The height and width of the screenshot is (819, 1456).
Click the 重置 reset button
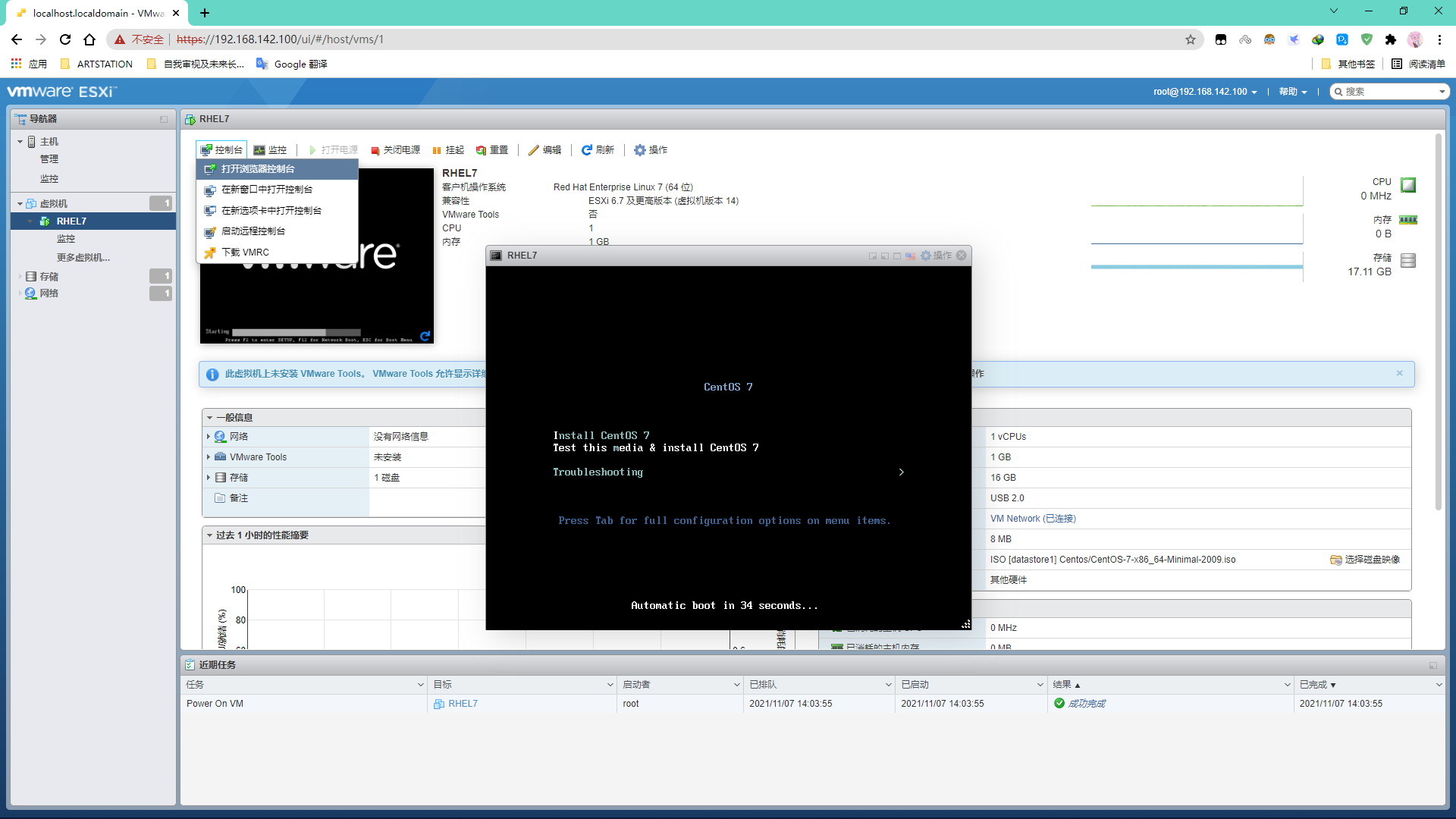(x=491, y=150)
